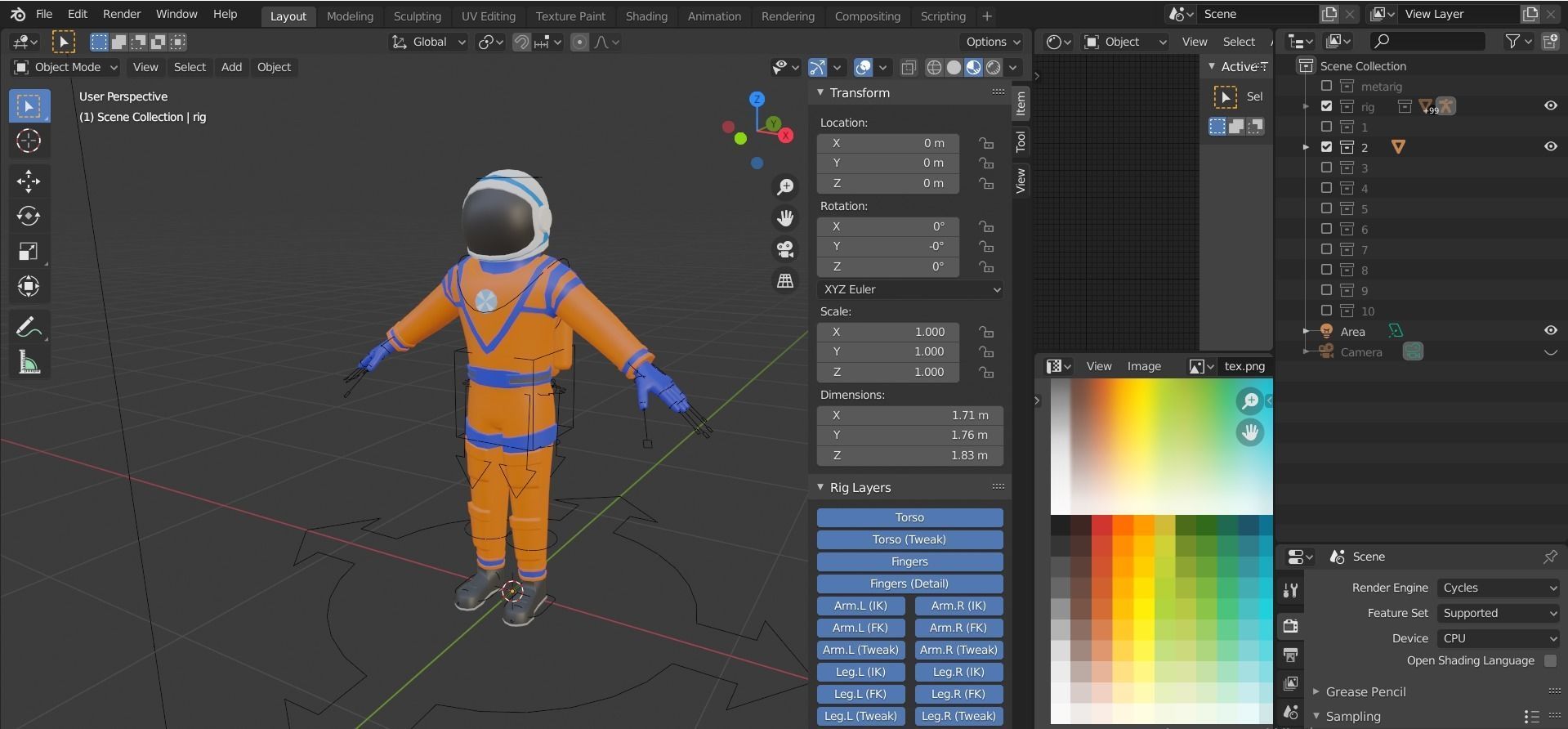Switch to the Shading workspace tab
Image resolution: width=1568 pixels, height=729 pixels.
[x=646, y=16]
